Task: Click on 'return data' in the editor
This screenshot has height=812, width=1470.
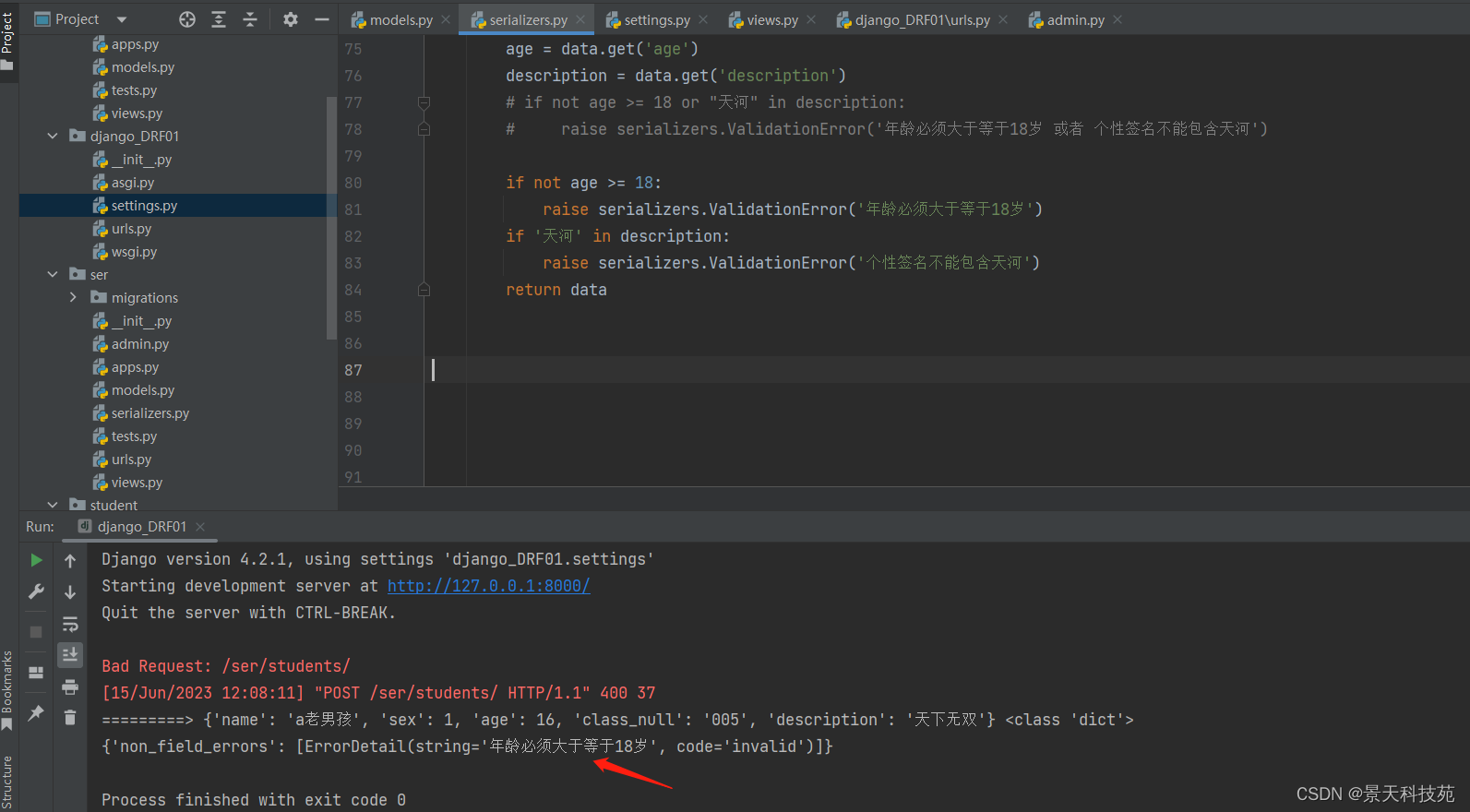Action: tap(556, 290)
